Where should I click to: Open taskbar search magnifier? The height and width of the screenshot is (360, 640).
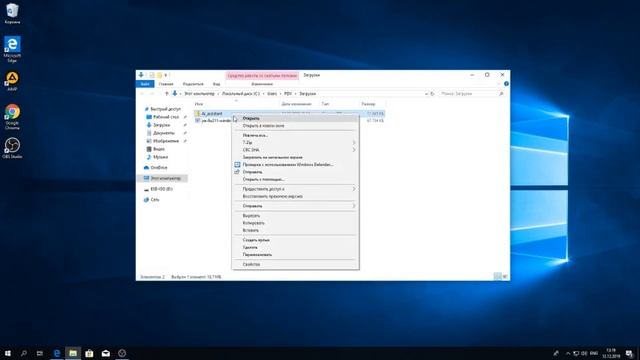[24, 353]
